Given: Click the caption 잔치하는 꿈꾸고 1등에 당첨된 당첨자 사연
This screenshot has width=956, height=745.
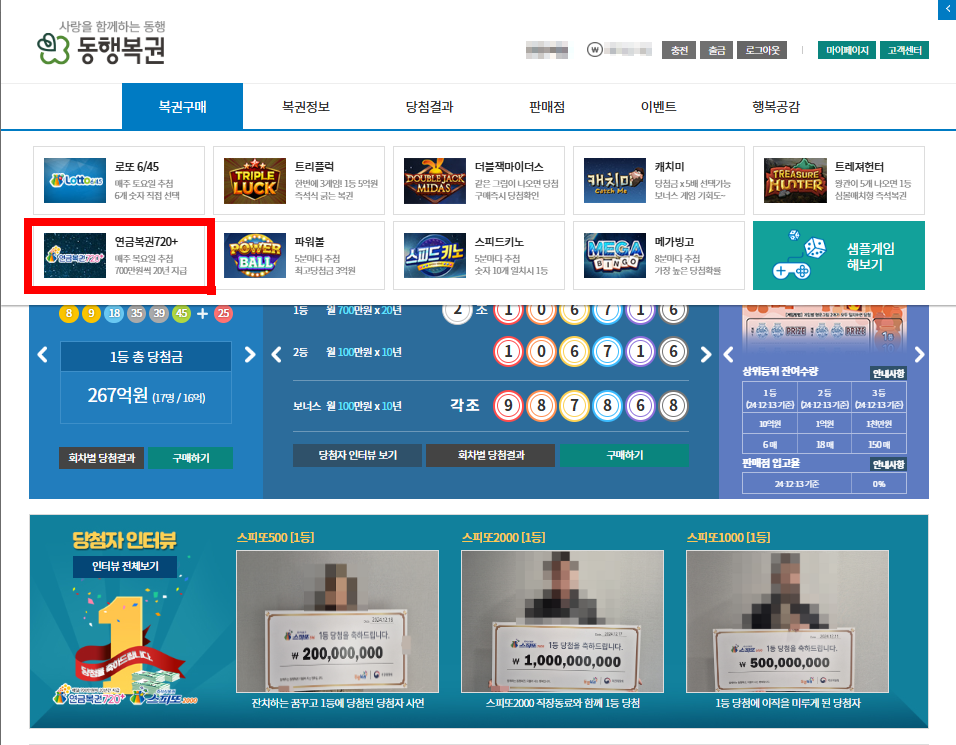Looking at the screenshot, I should (x=338, y=703).
